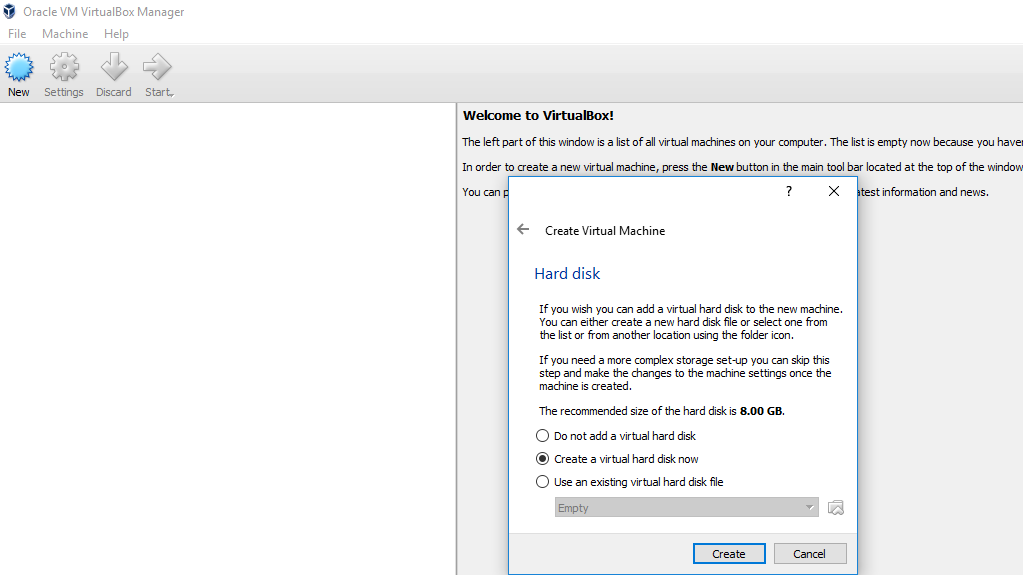Browse for disk file with folder icon
Screen dimensions: 1023x575
click(836, 508)
